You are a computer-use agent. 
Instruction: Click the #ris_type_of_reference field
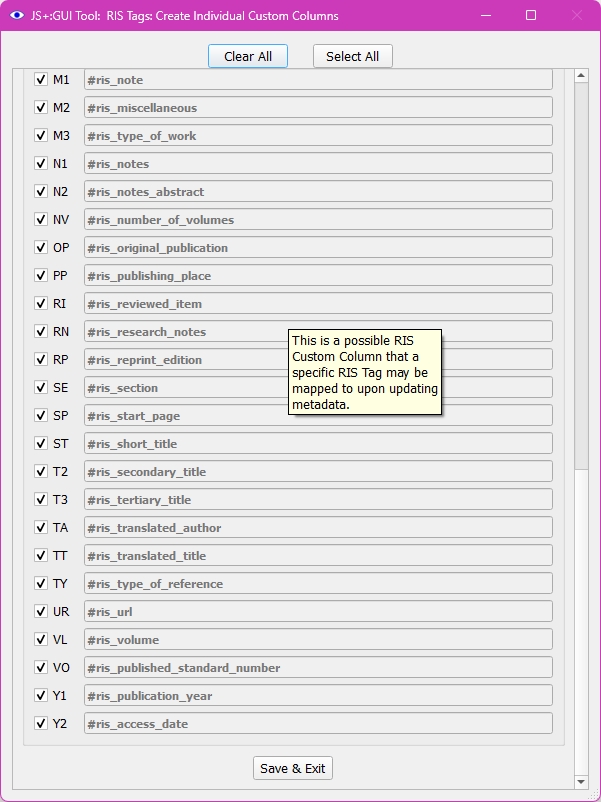318,584
